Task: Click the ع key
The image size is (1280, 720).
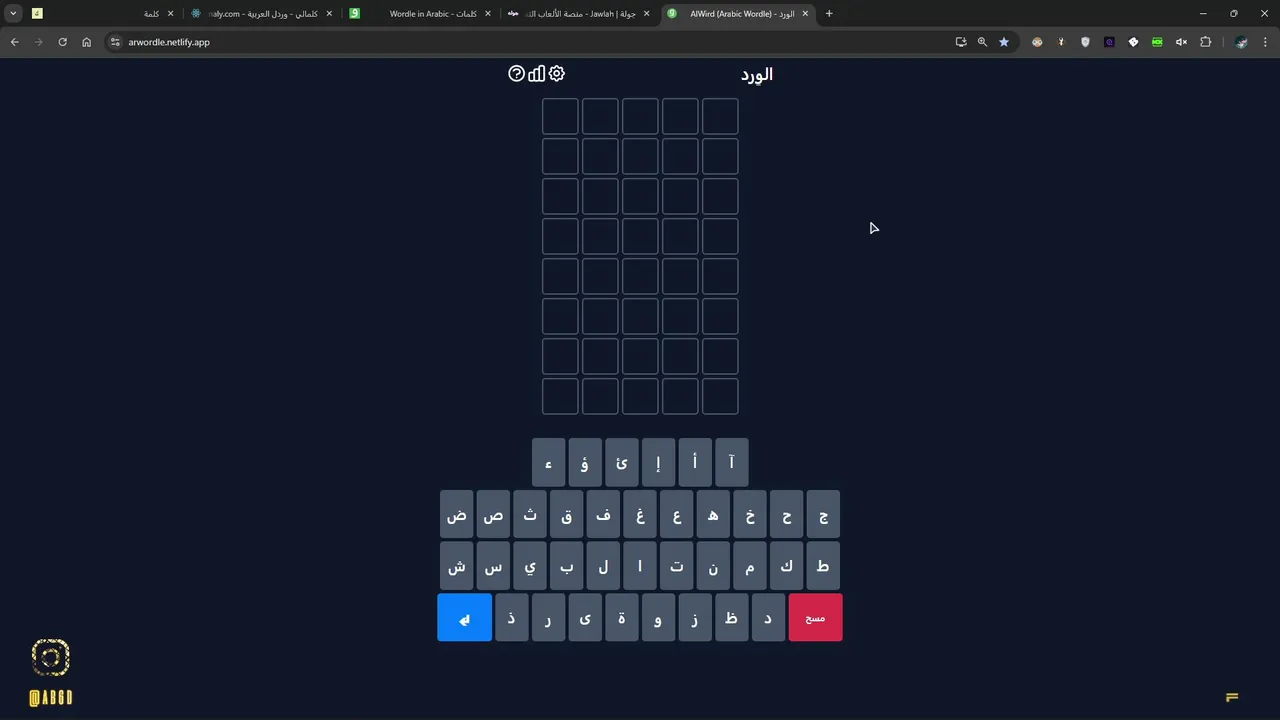Action: point(676,515)
